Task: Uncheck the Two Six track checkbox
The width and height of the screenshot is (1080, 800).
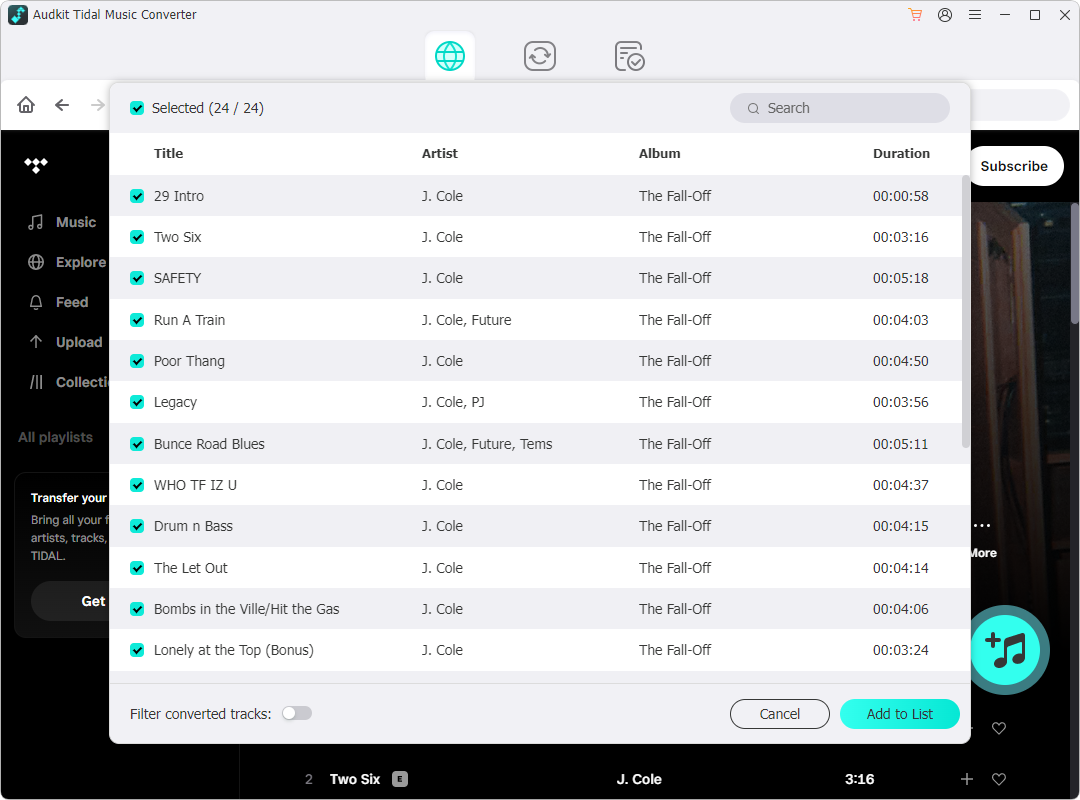Action: coord(137,237)
